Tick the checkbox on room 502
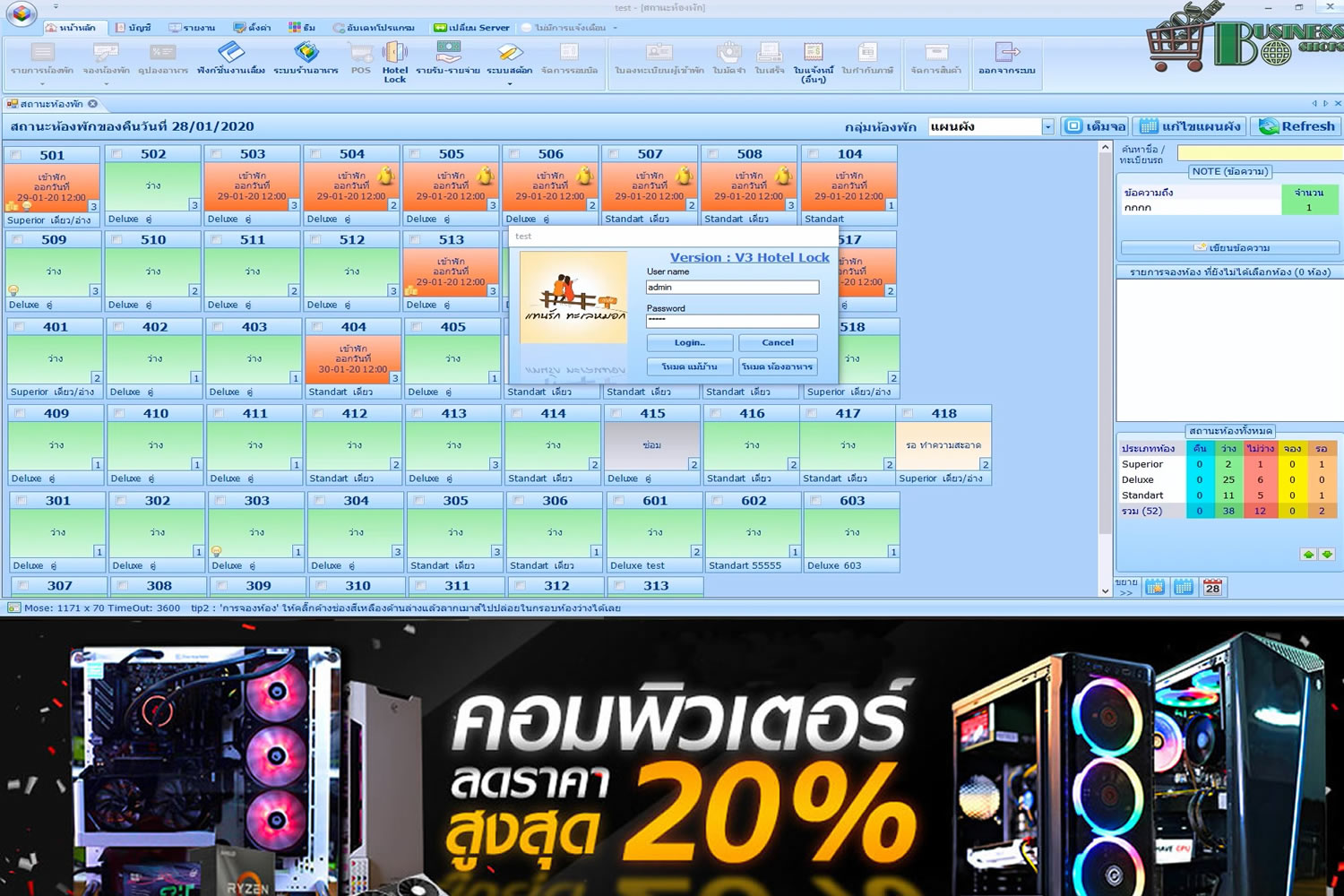 (x=117, y=154)
